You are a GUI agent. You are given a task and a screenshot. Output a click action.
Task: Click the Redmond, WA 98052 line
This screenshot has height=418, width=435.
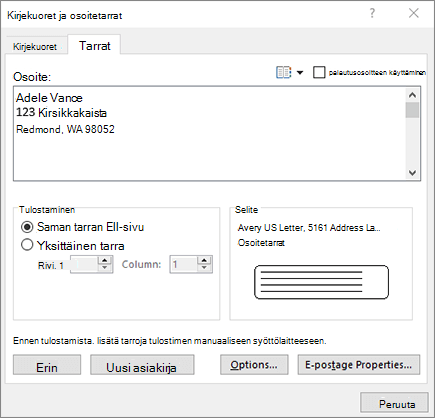[x=65, y=129]
